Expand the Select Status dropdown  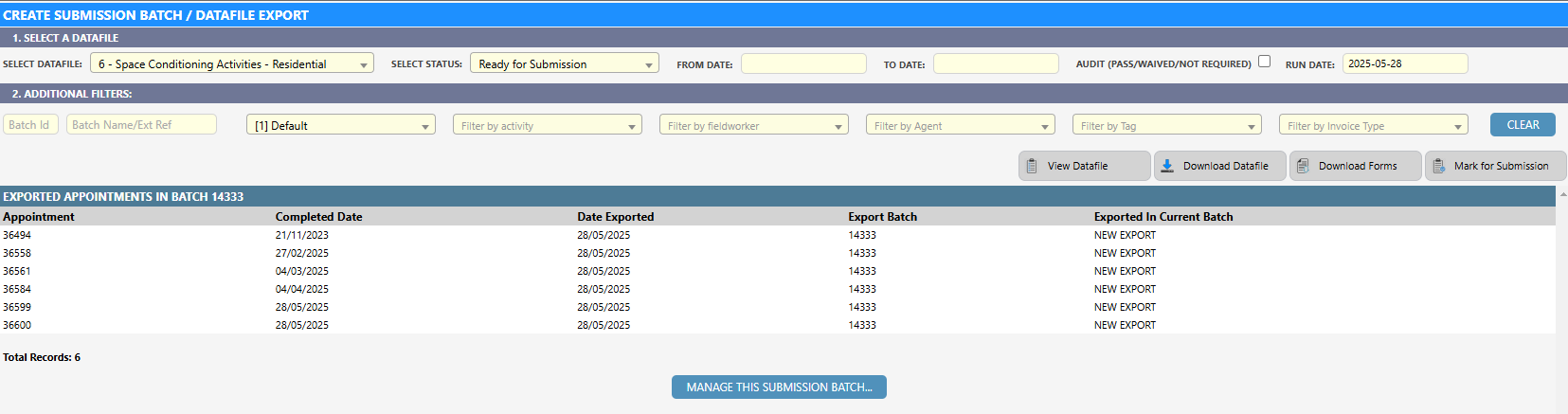click(x=564, y=63)
